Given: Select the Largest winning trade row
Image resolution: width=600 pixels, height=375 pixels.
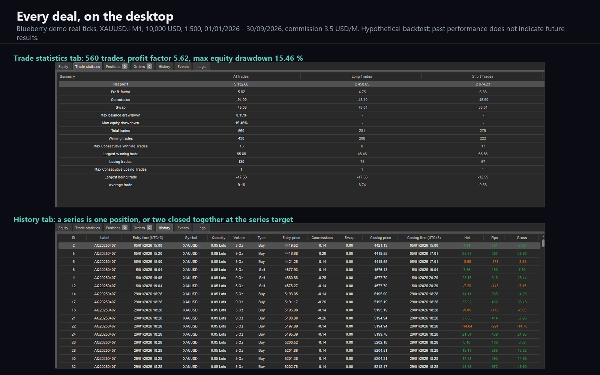Looking at the screenshot, I should tap(301, 154).
